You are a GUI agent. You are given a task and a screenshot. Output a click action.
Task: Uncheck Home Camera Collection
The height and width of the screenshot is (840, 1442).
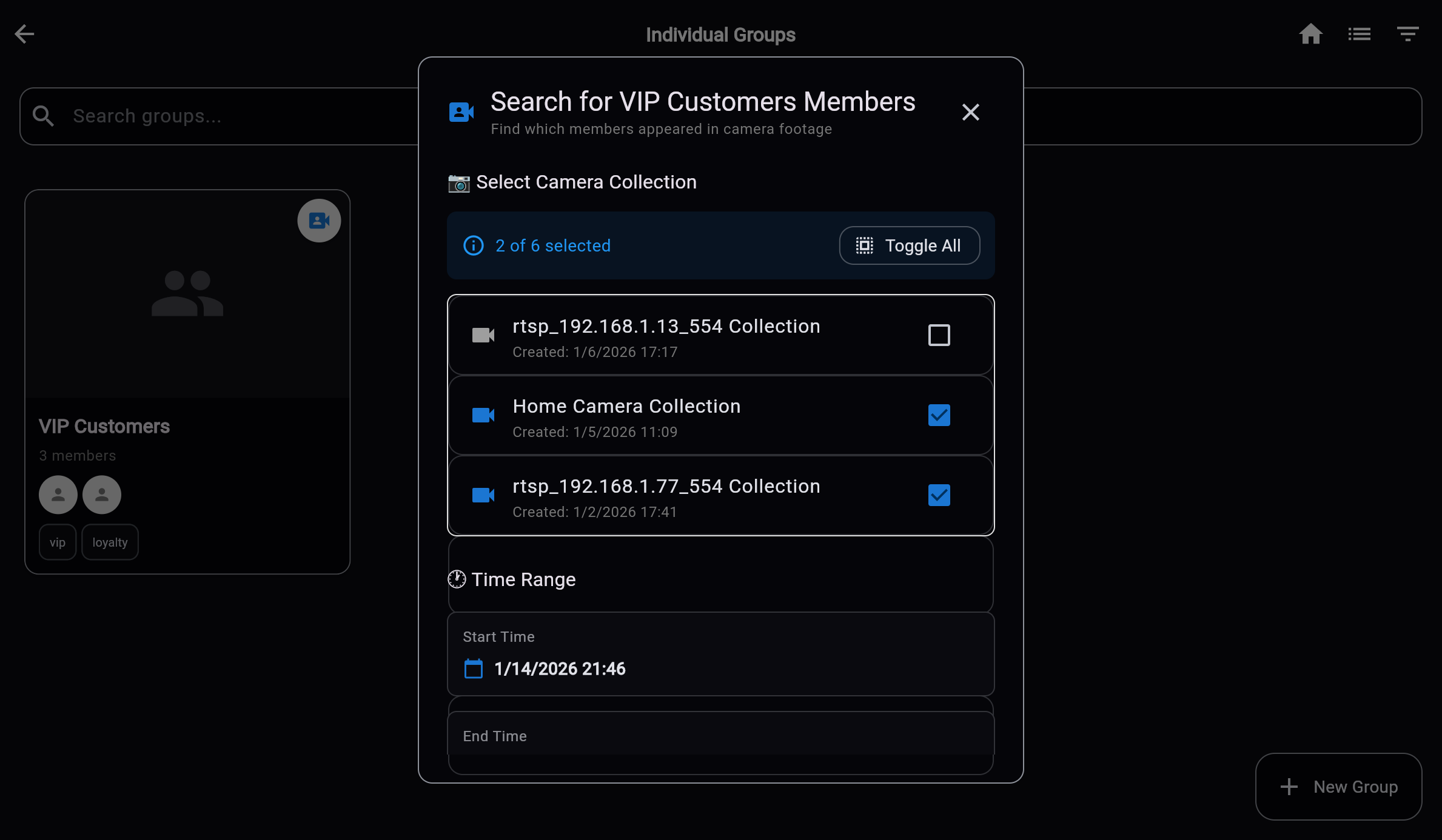click(939, 415)
